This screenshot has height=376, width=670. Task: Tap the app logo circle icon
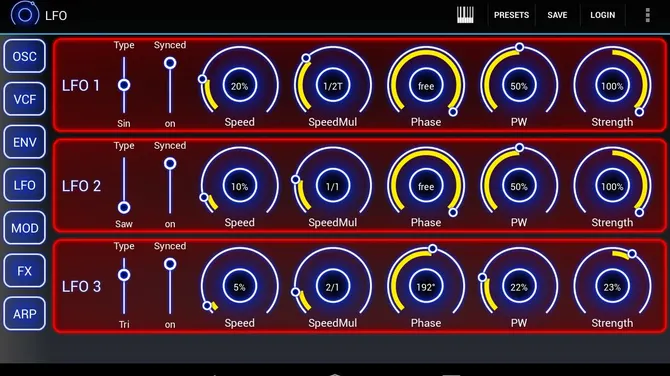tap(24, 15)
